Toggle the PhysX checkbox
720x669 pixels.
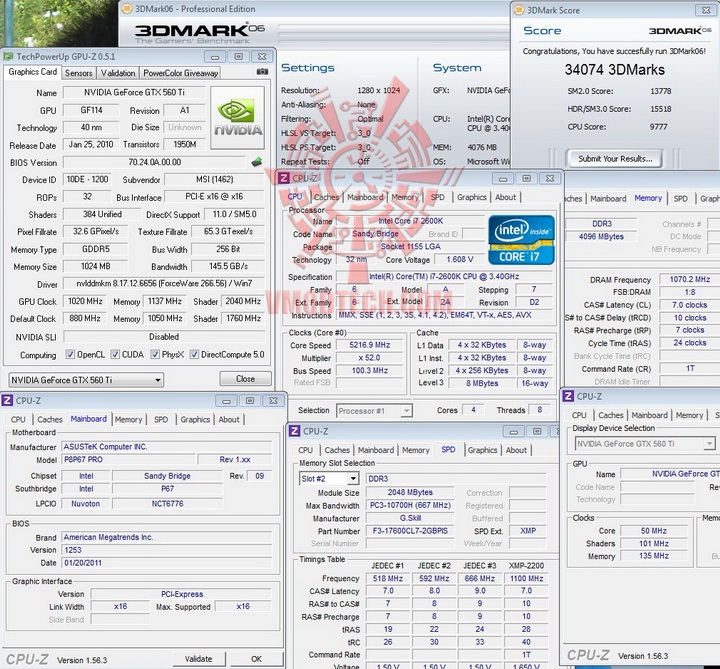155,354
